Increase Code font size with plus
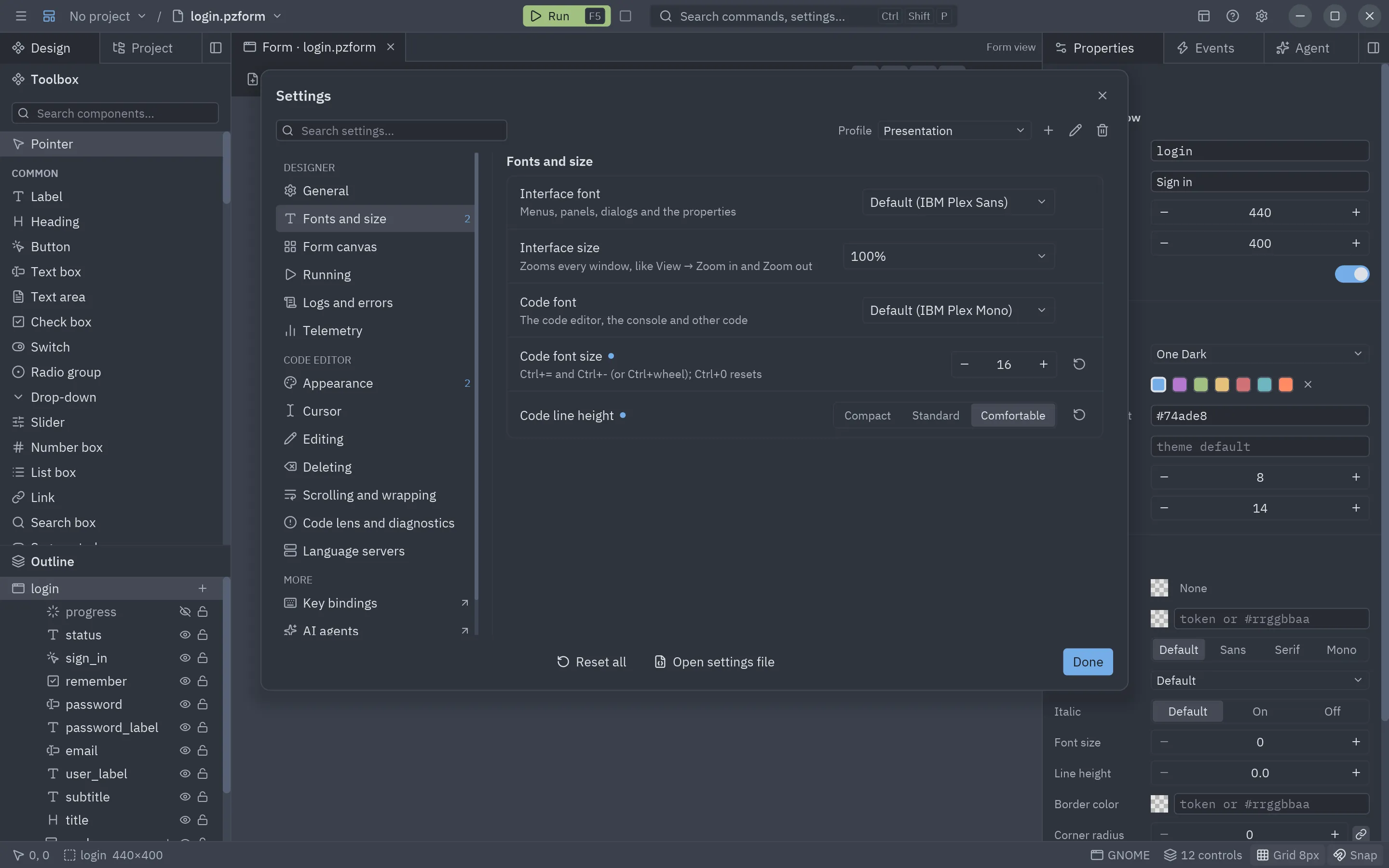This screenshot has height=868, width=1389. (1044, 364)
